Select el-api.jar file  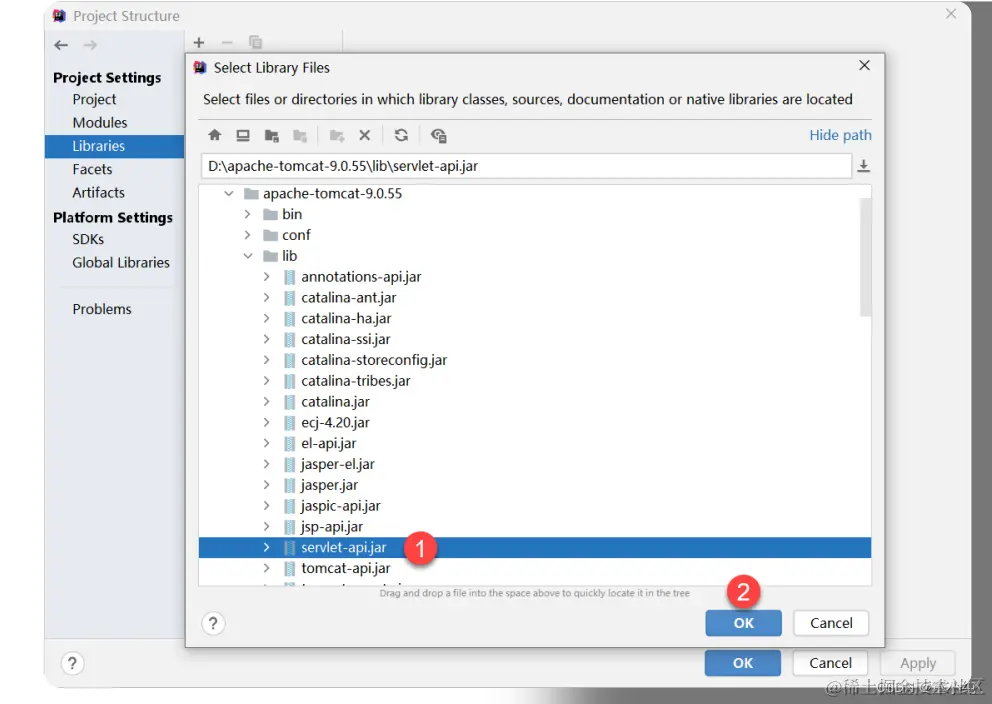[x=328, y=443]
